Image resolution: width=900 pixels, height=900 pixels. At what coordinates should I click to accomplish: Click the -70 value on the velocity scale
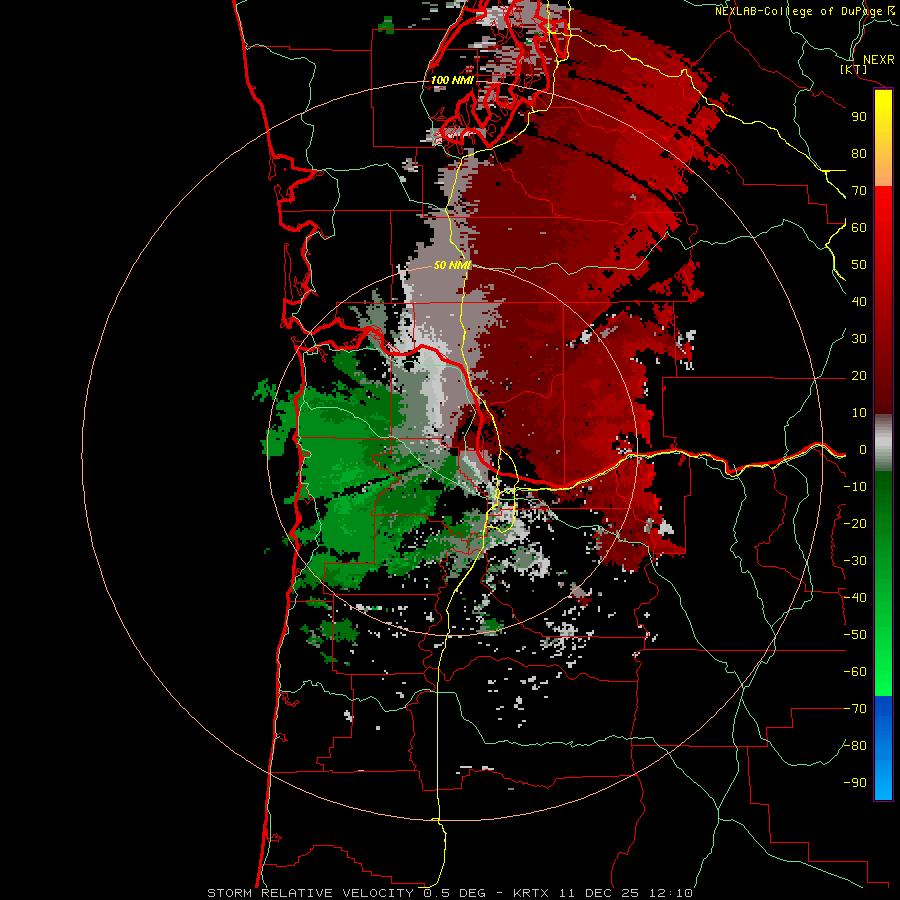pos(855,709)
